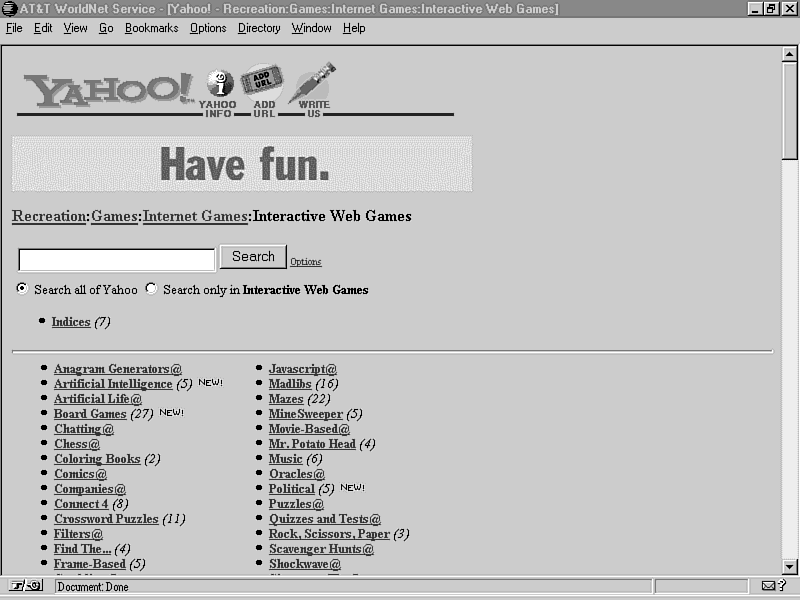Viewport: 800px width, 600px height.
Task: Open the Artificial Intelligence category
Action: [x=113, y=384]
